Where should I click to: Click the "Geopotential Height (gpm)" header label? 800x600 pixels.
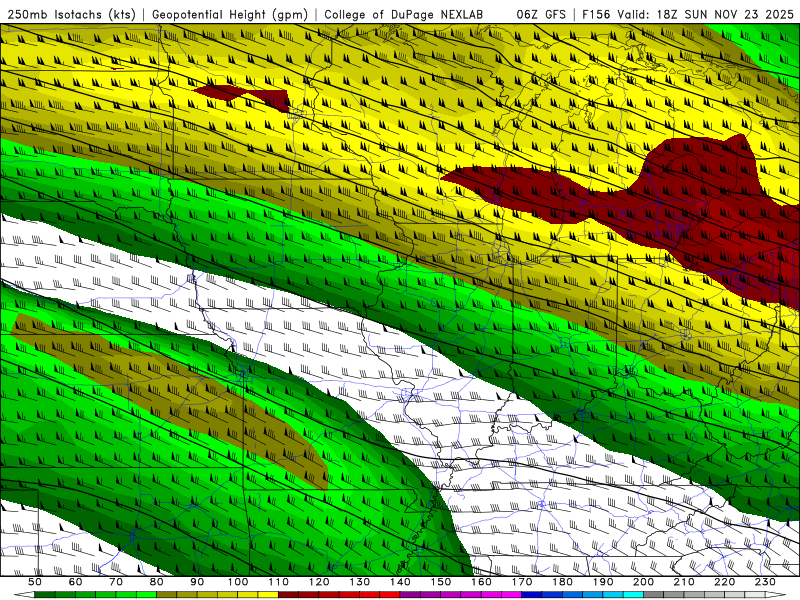coord(230,14)
